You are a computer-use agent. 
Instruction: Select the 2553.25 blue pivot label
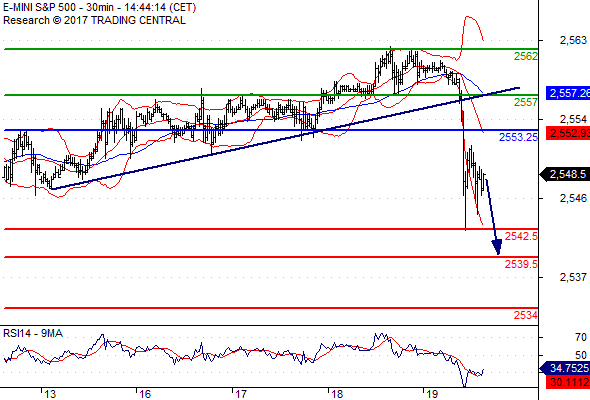coord(519,137)
